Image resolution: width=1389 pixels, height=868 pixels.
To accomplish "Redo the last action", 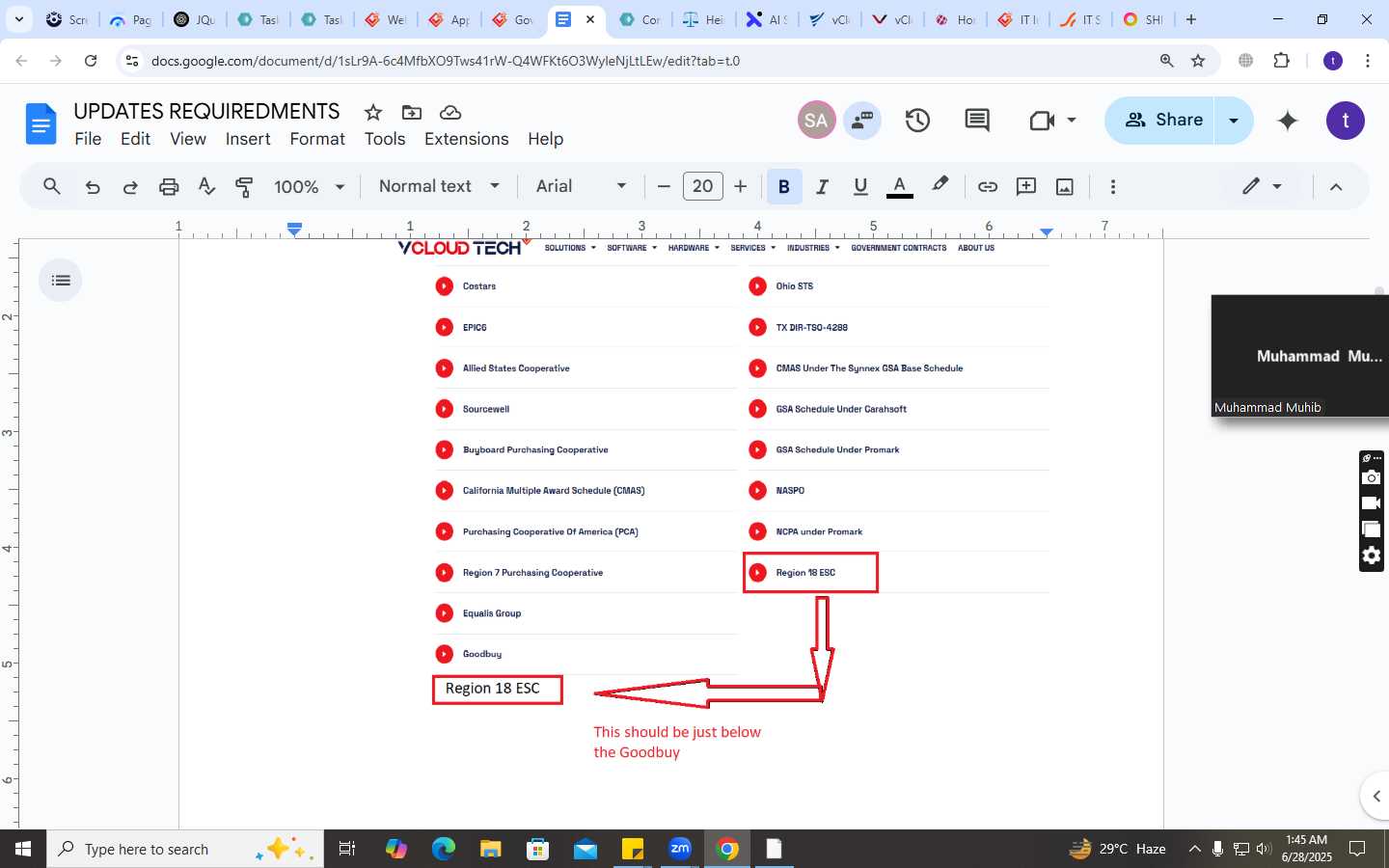I will 130,186.
